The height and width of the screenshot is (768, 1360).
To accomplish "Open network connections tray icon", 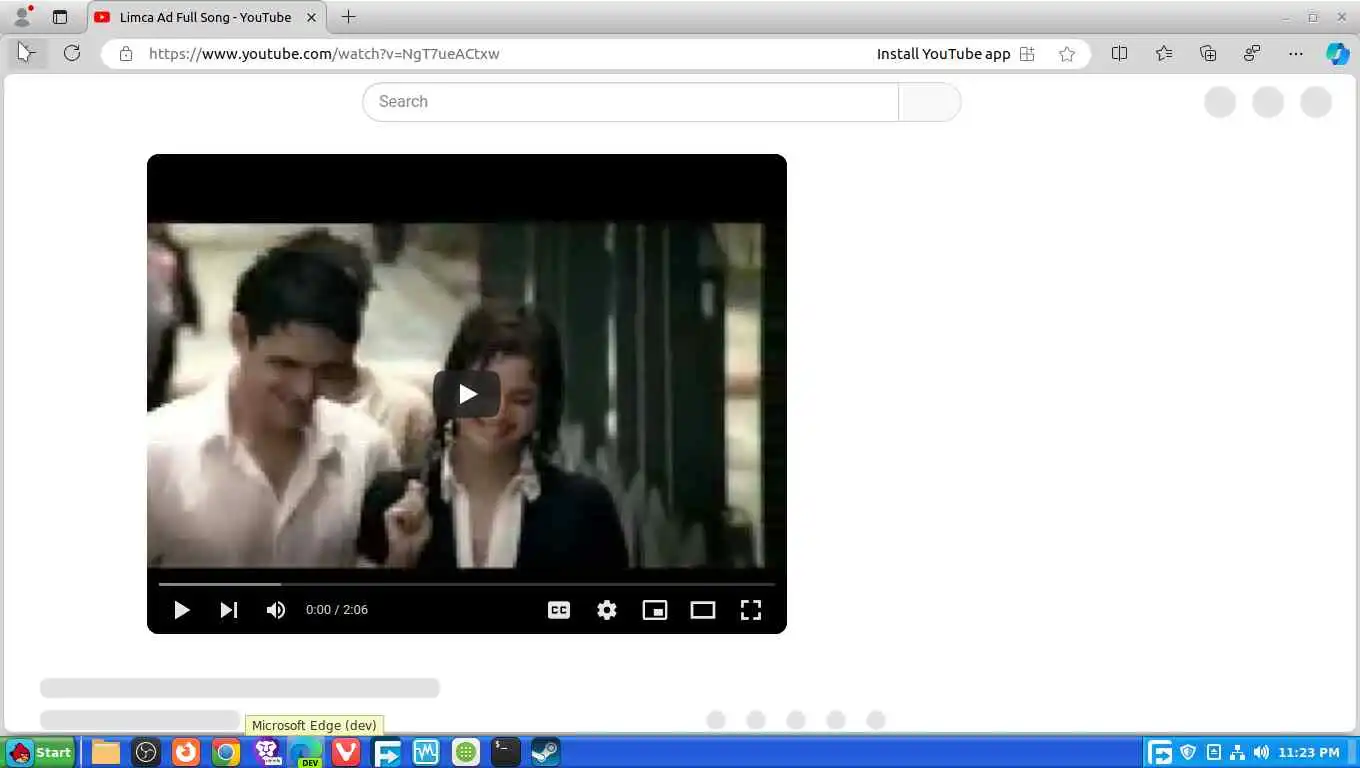I will [x=1238, y=752].
